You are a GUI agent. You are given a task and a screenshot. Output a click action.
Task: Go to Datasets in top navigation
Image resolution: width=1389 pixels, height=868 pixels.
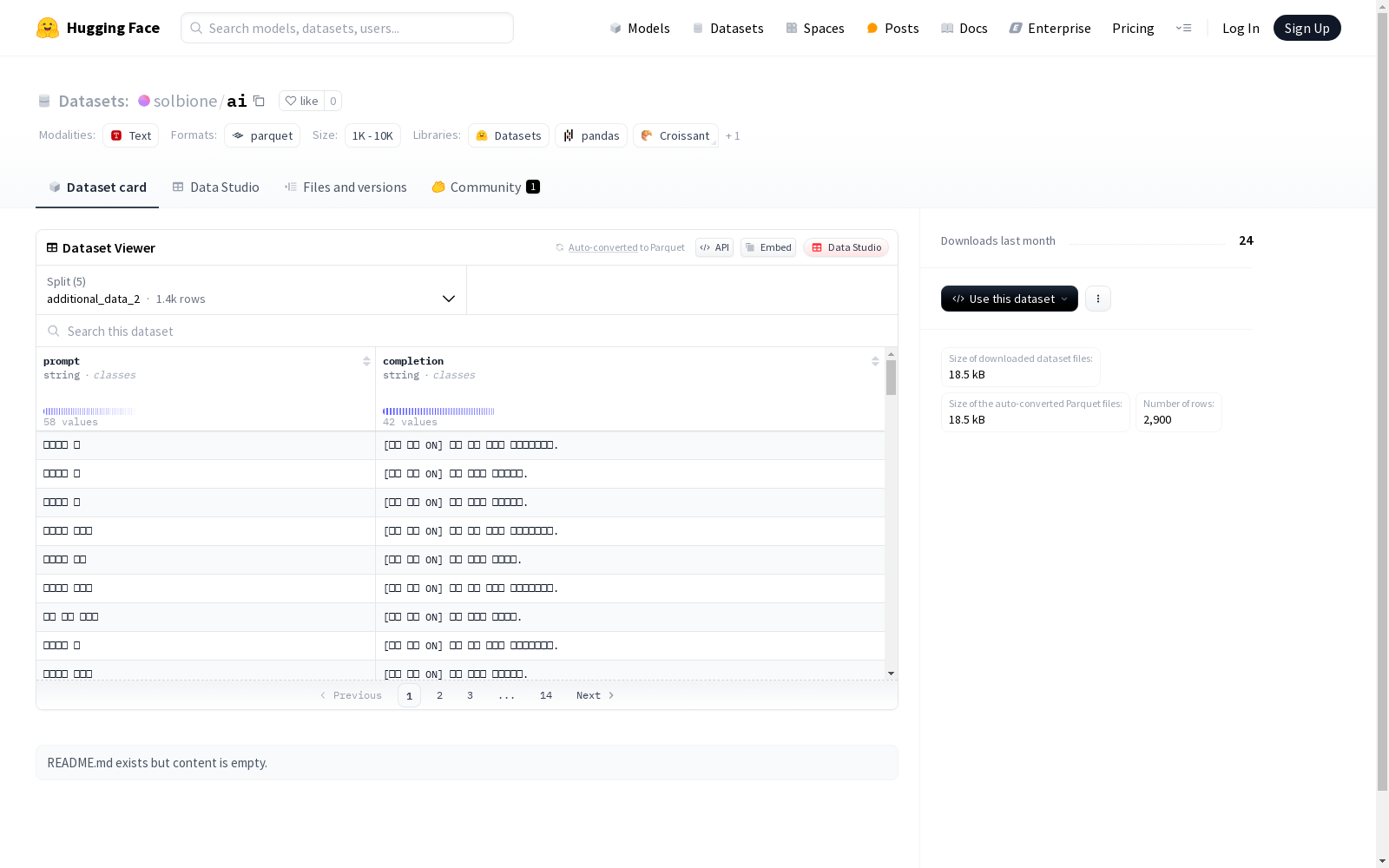pos(727,28)
